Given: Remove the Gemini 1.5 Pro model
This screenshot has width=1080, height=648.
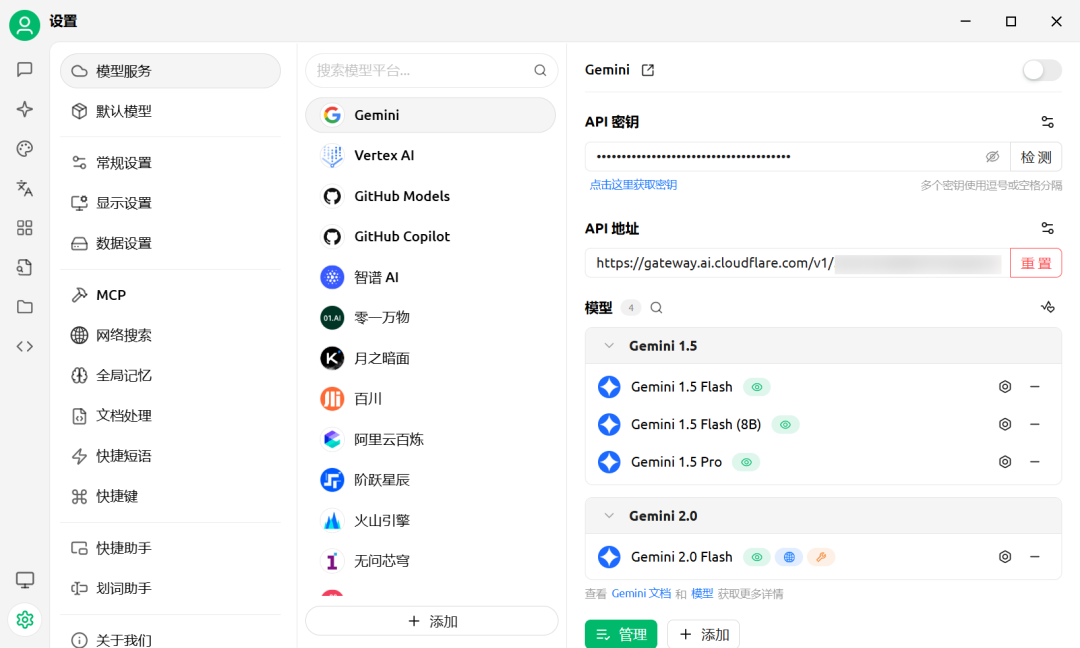Looking at the screenshot, I should click(x=1035, y=462).
